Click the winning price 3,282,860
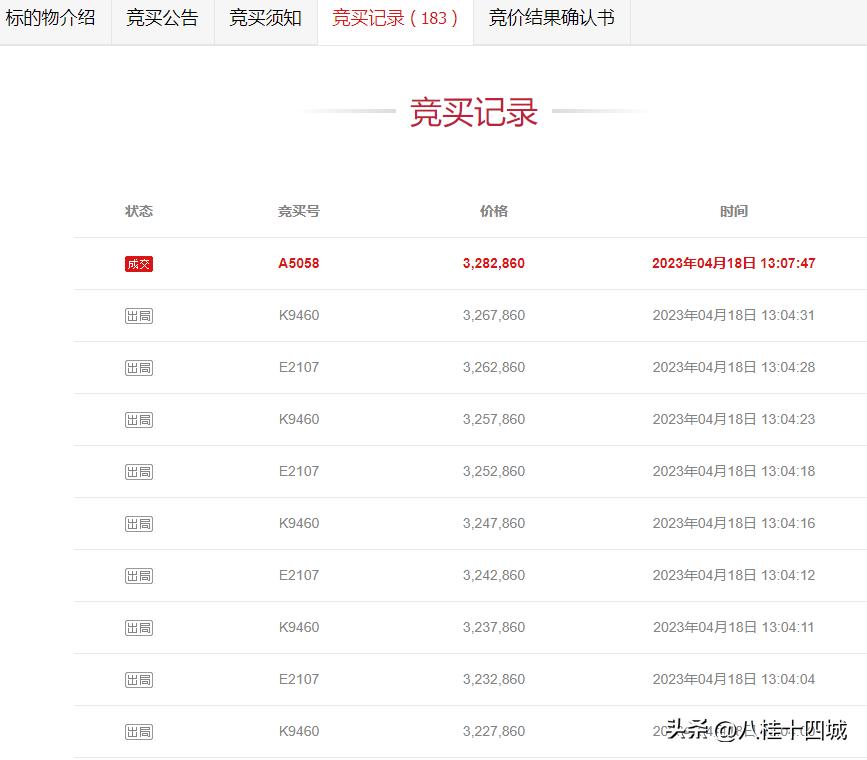This screenshot has width=867, height=760. [x=493, y=263]
